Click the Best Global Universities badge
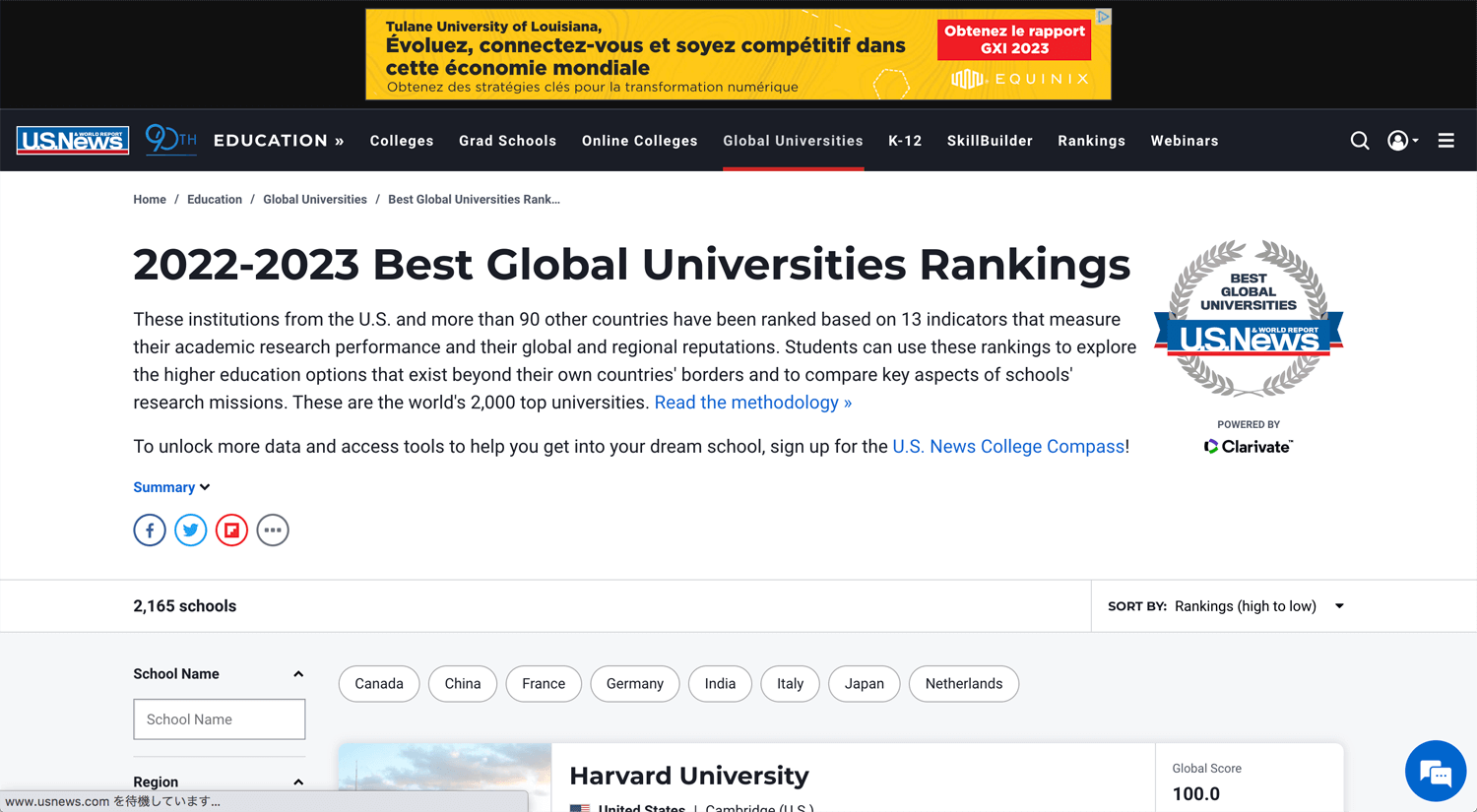1477x812 pixels. pos(1249,318)
